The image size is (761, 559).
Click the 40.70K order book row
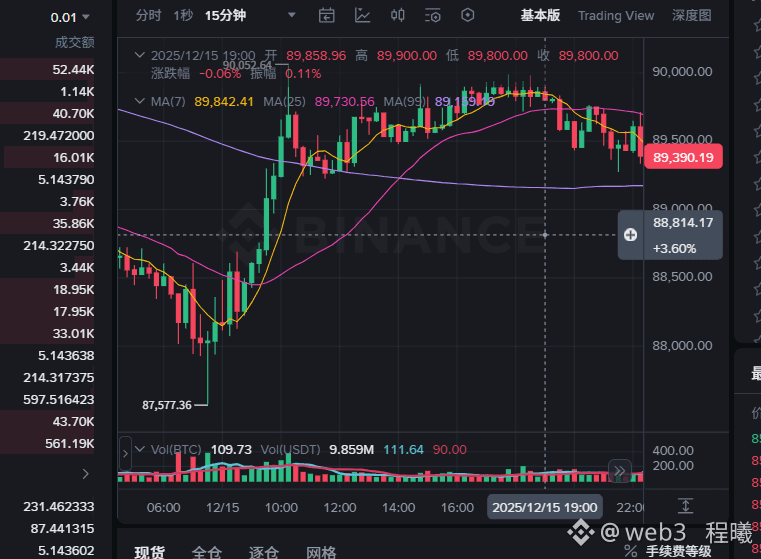point(48,114)
